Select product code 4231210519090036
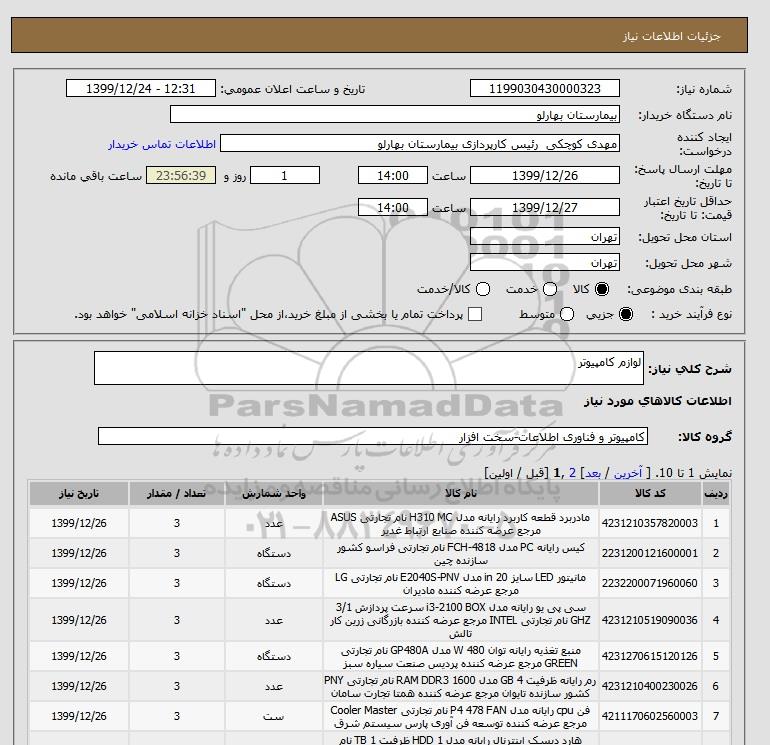The image size is (770, 745). 650,620
